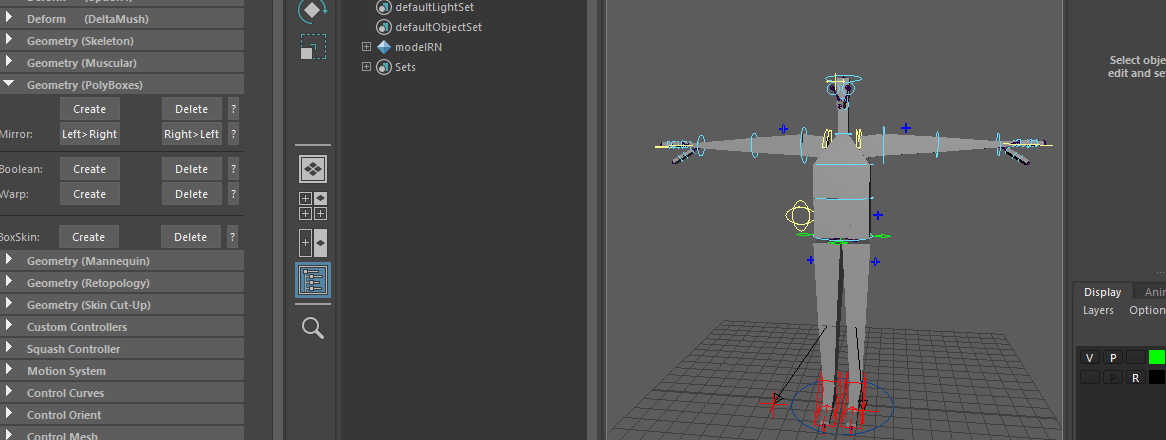Select the four-view pane layout icon
This screenshot has height=440, width=1166.
(x=313, y=207)
